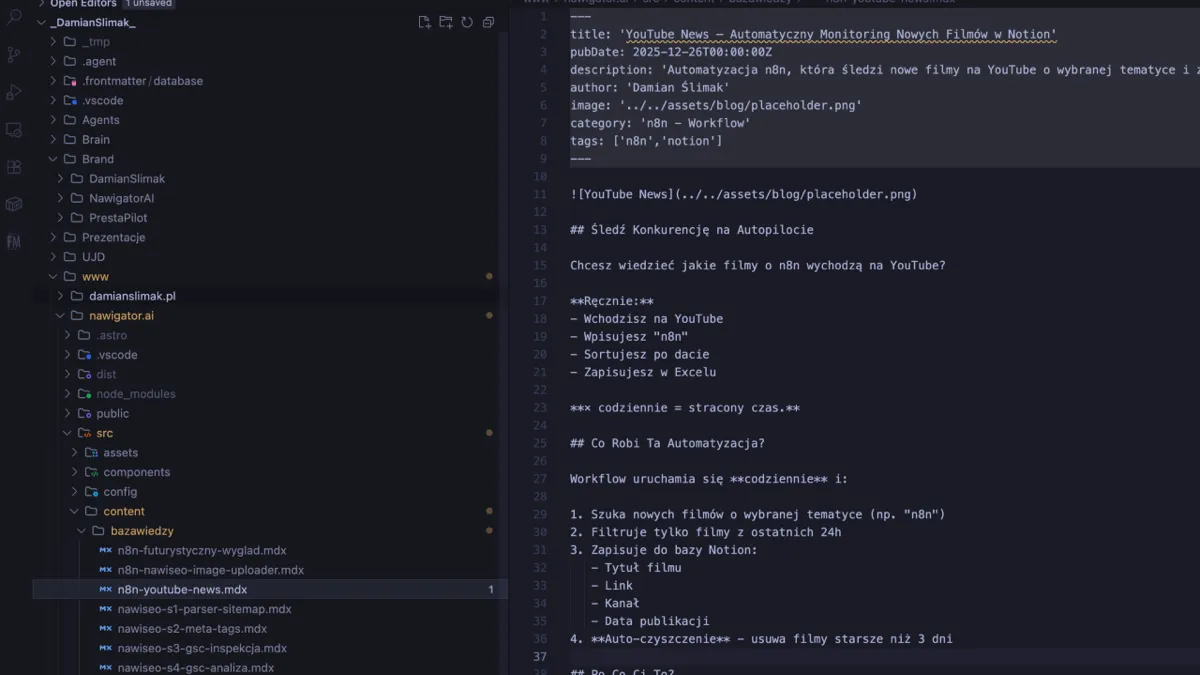Open the Front Matter (FM) panel

click(14, 242)
